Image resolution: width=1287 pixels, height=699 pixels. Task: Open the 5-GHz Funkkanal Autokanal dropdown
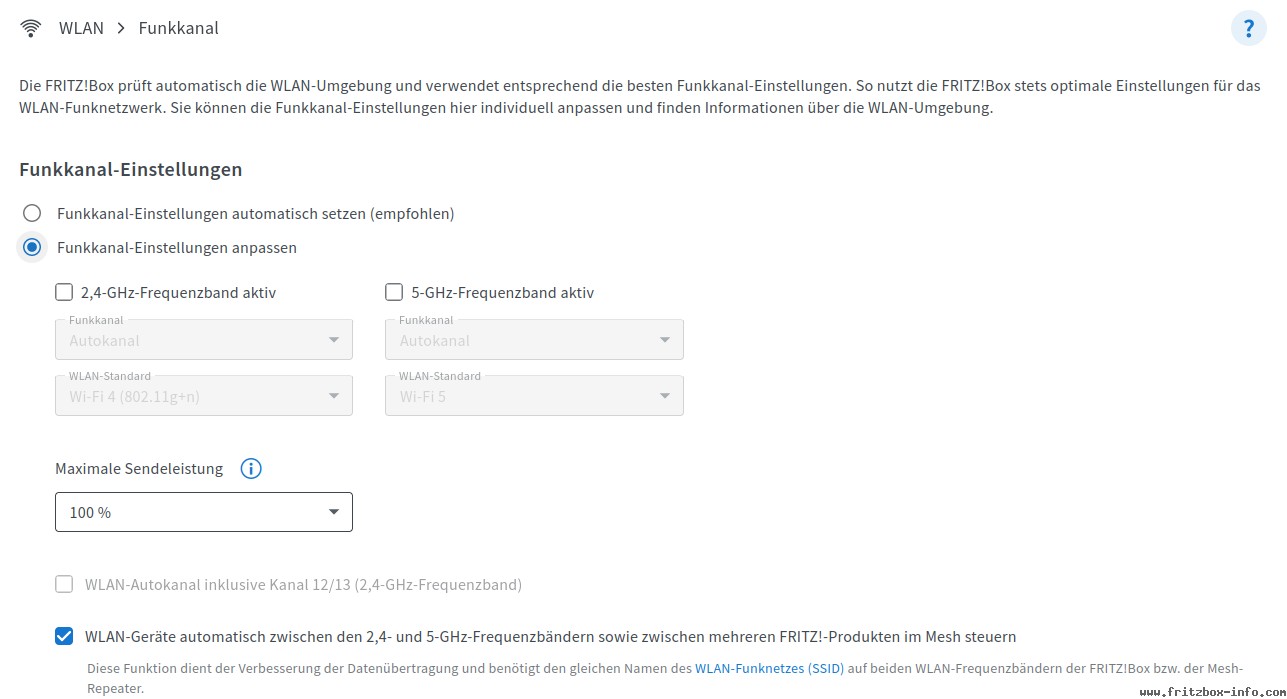tap(534, 340)
